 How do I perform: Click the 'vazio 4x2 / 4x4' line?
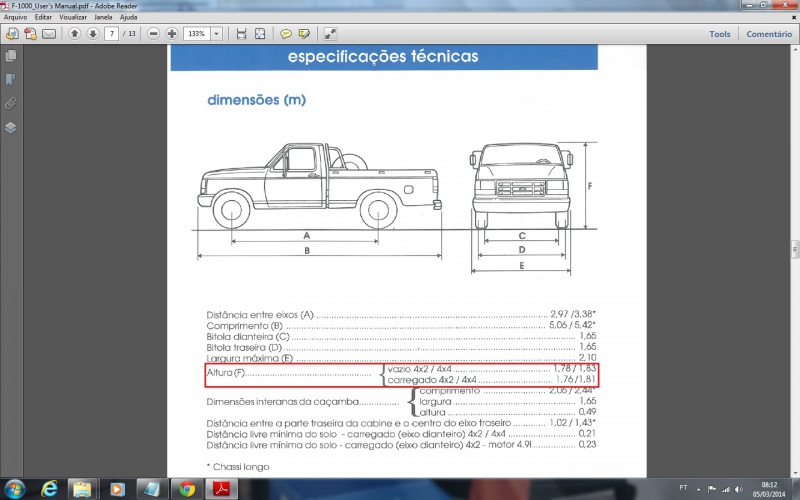pos(491,369)
